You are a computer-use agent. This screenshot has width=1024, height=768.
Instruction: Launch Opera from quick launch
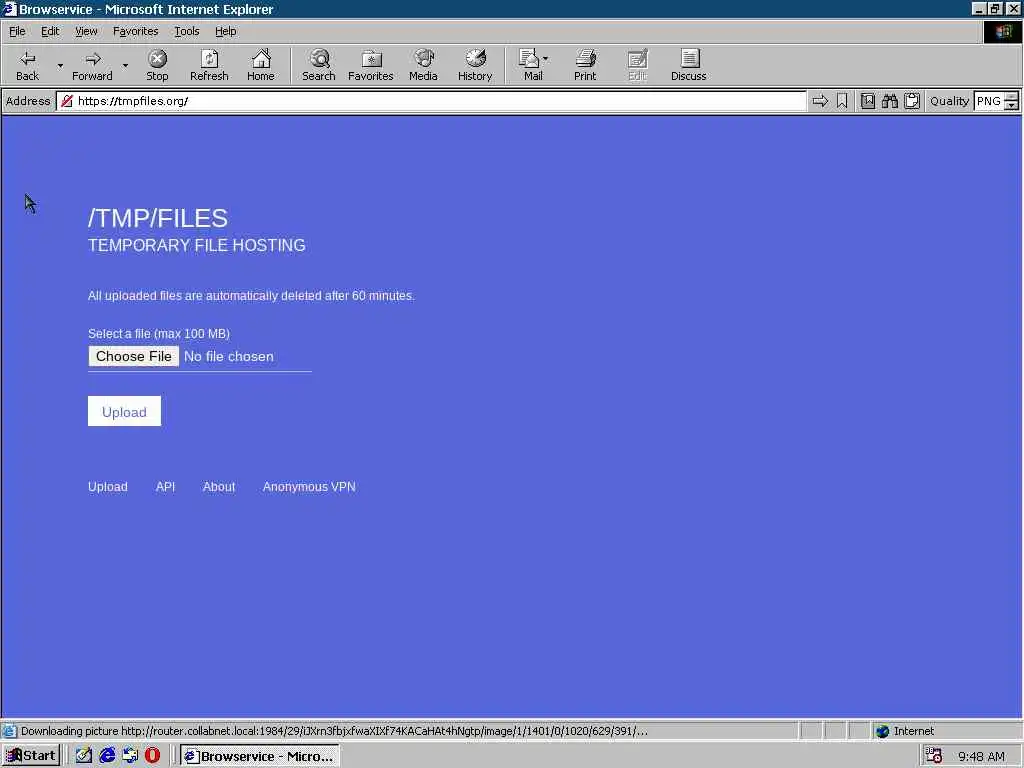point(152,756)
